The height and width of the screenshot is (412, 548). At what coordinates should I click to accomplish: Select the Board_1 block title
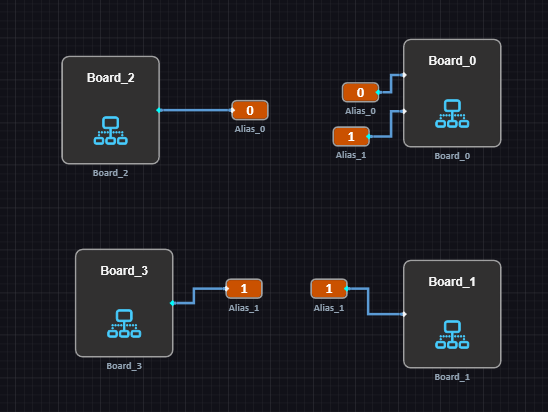[x=452, y=282]
